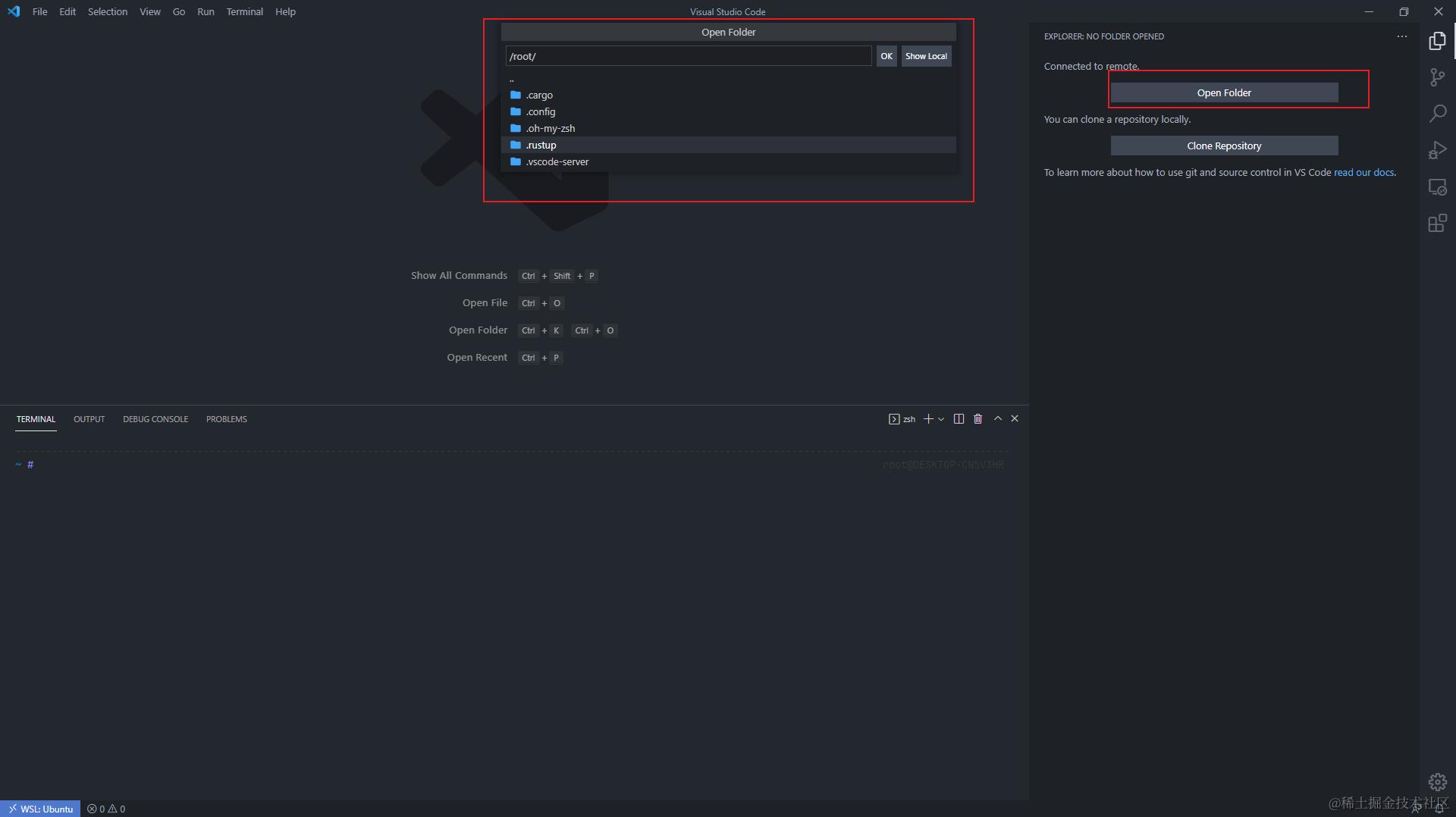Screen dimensions: 1456x817
Task: Open the Remote Explorer view
Action: 1437,186
